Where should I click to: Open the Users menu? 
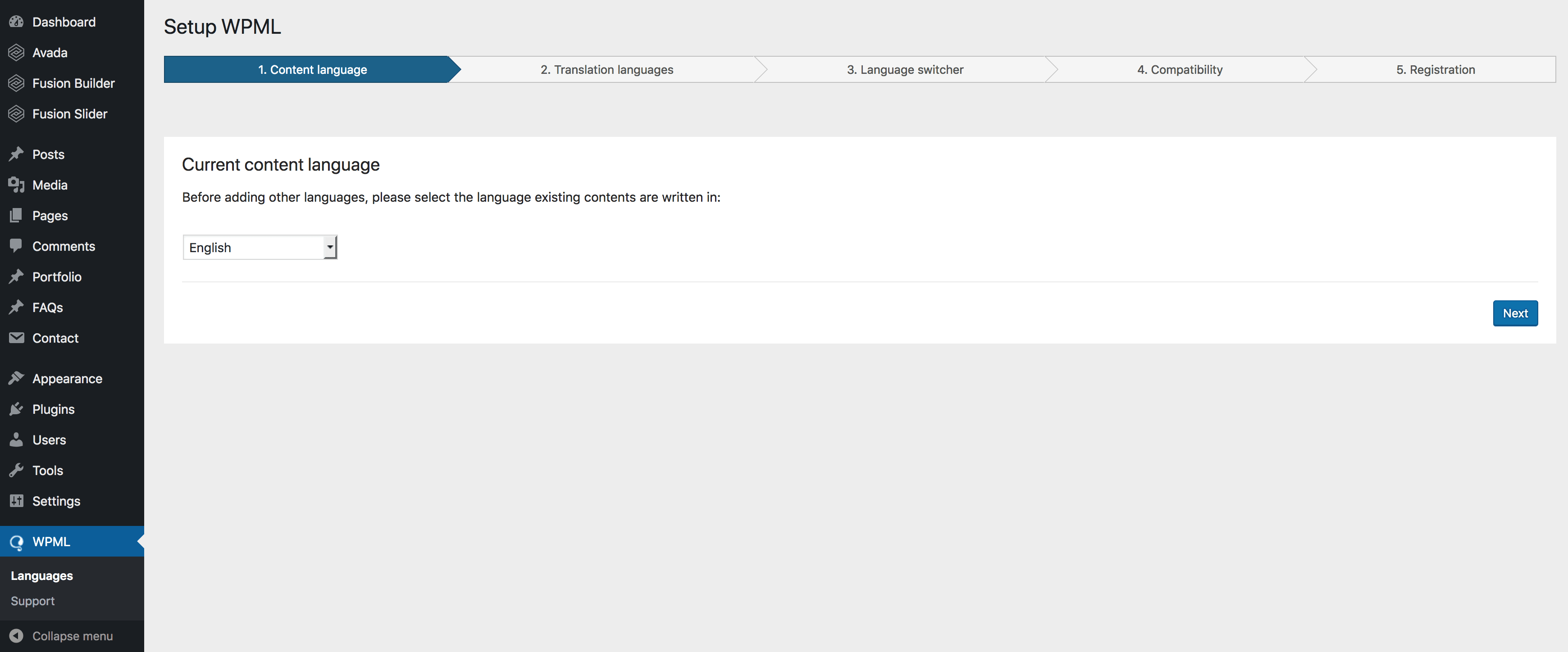(72, 440)
